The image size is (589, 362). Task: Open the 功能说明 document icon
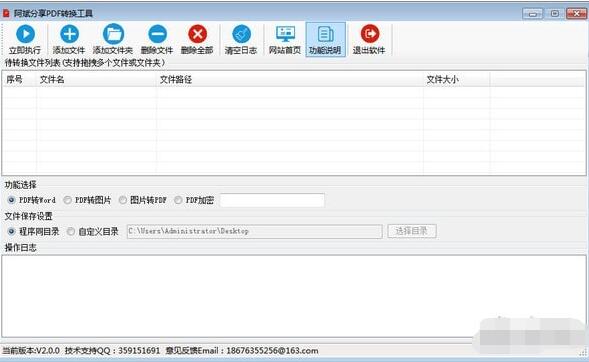click(325, 34)
